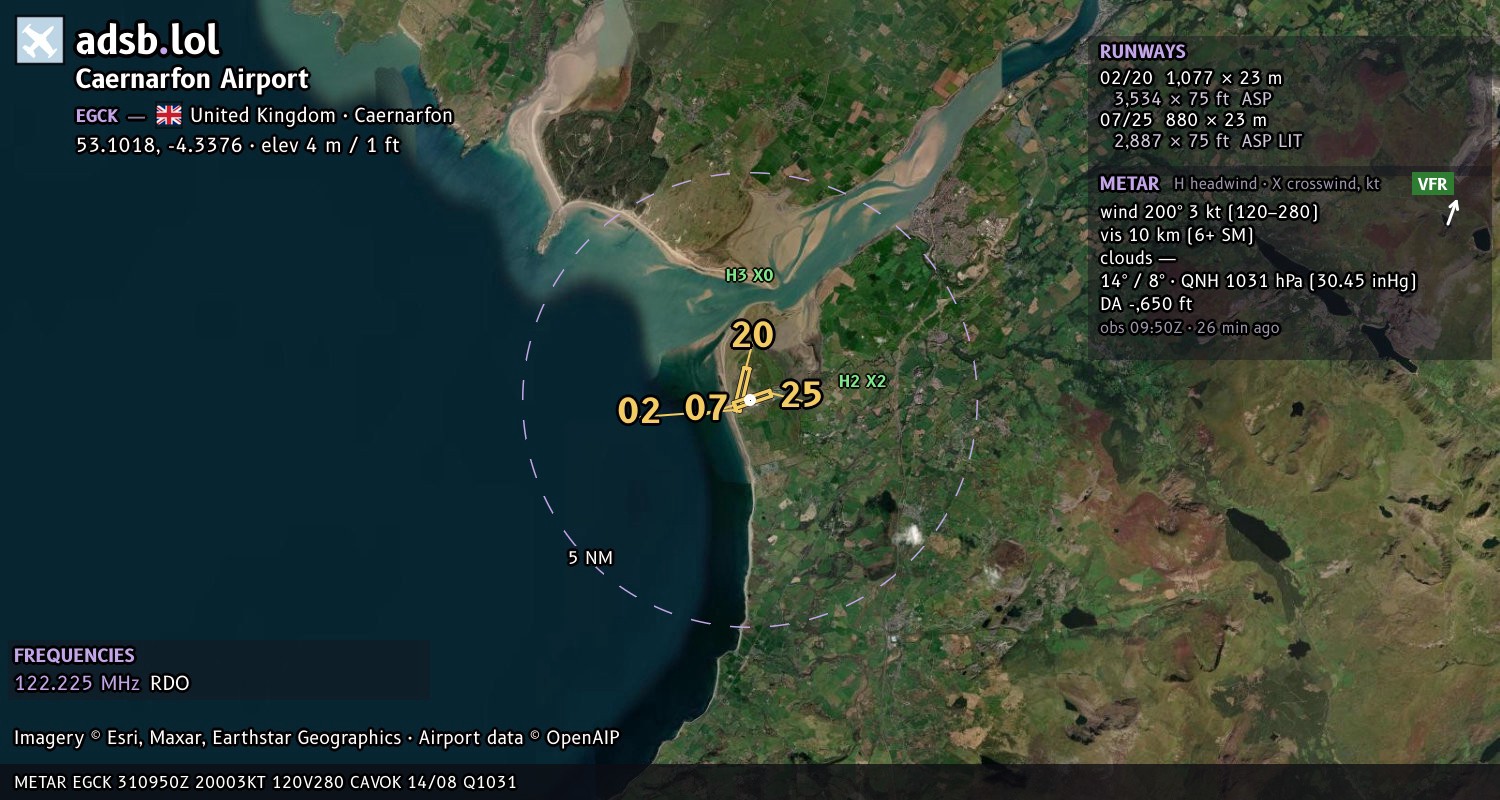Click the RUNWAYS panel heading
This screenshot has width=1500, height=800.
coord(1142,52)
